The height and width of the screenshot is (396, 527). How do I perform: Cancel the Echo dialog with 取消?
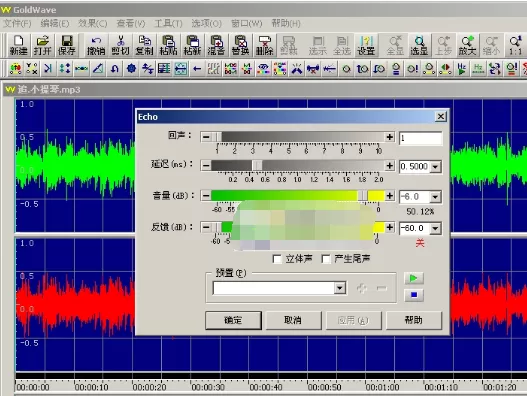[293, 320]
